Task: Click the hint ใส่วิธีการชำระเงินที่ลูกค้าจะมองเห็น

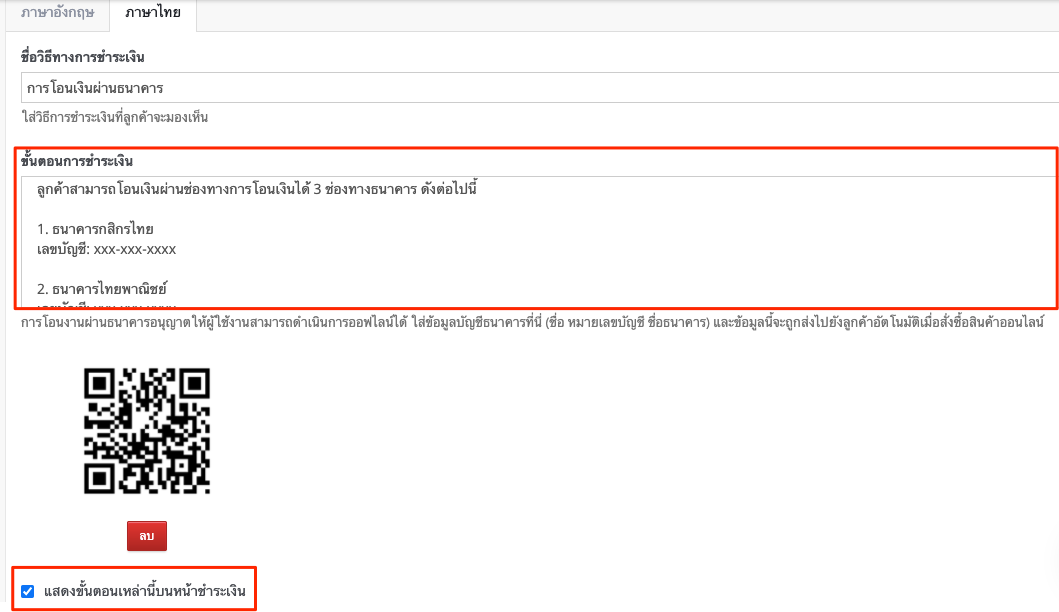Action: point(115,118)
